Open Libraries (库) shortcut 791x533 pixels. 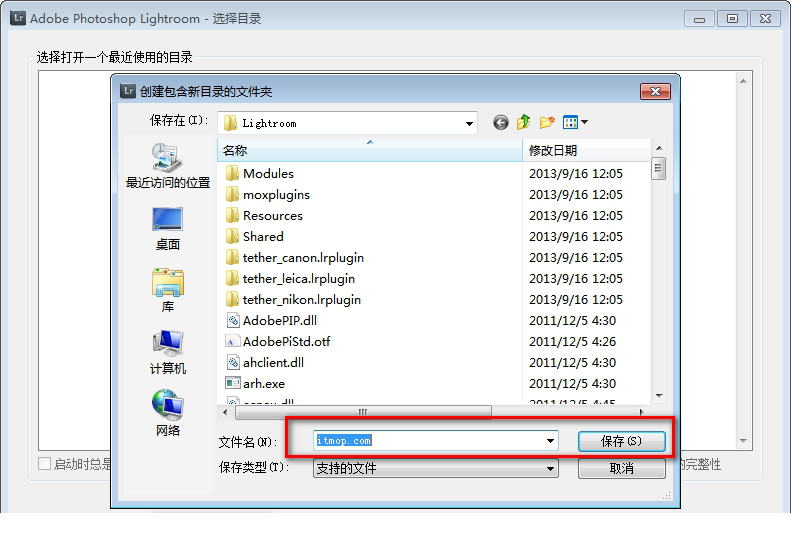(x=167, y=291)
